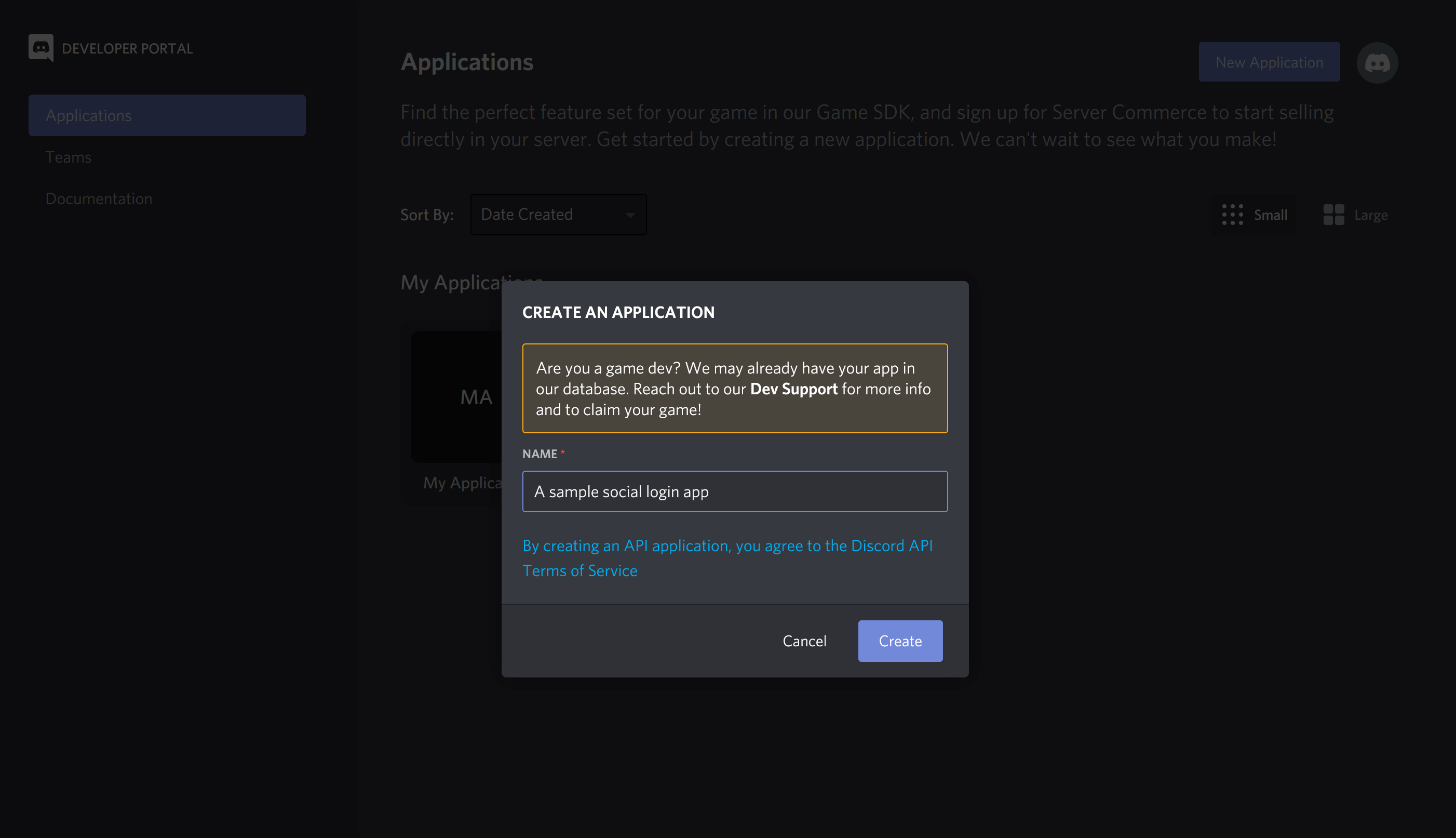Image resolution: width=1456 pixels, height=838 pixels.
Task: Click the Discord logo icon top left
Action: [41, 47]
